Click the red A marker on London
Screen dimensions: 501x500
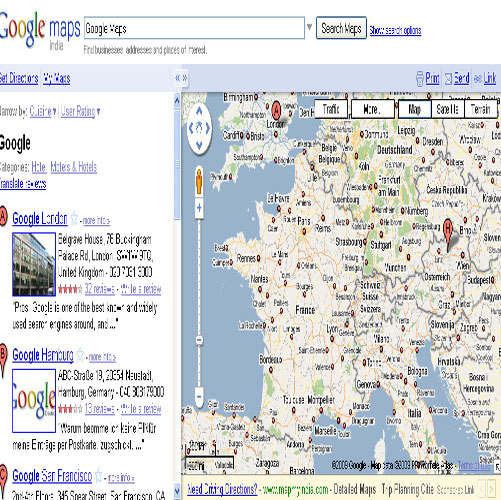point(276,111)
